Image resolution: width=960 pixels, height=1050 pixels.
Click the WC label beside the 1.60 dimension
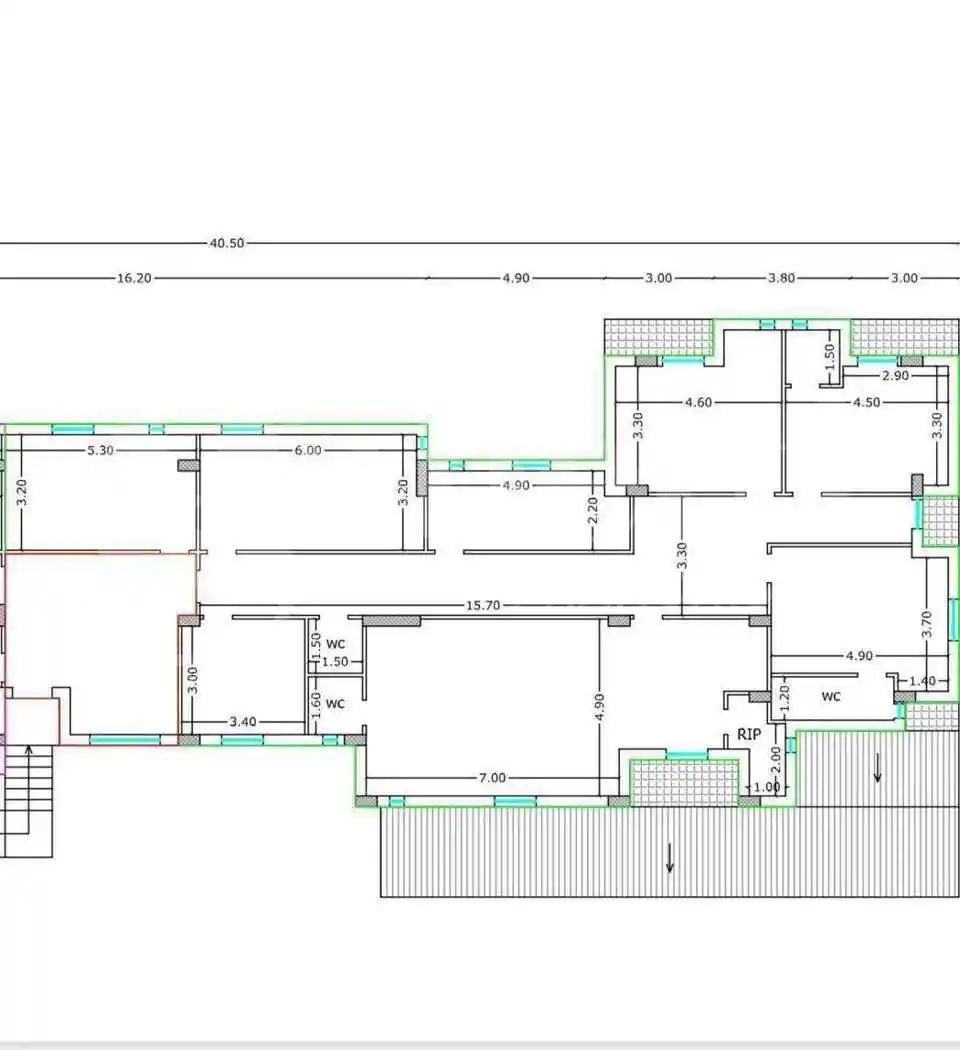click(335, 704)
